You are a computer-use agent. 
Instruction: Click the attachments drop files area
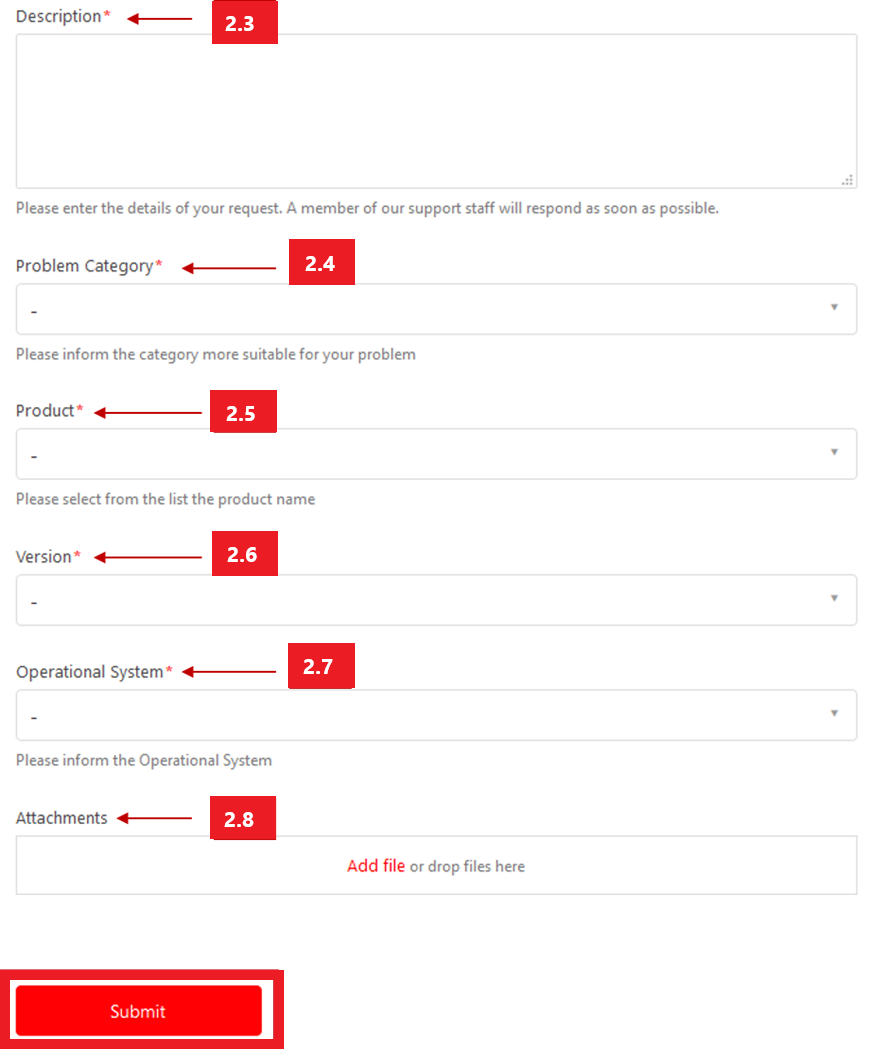click(x=437, y=865)
